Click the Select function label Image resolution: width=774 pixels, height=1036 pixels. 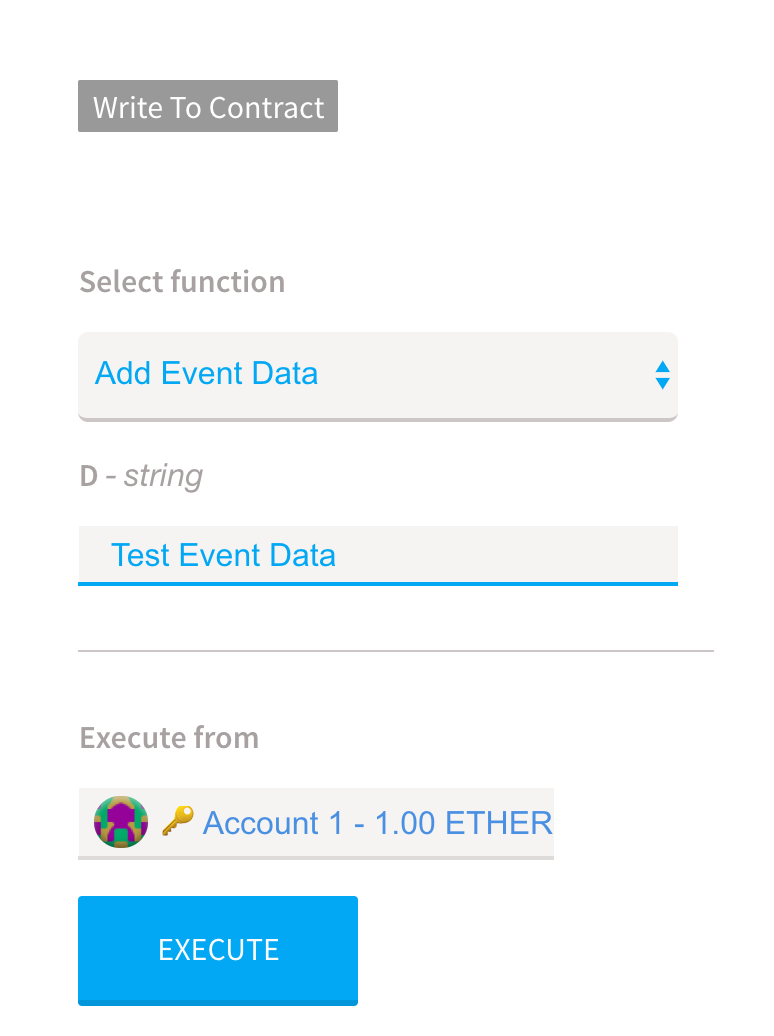click(182, 282)
